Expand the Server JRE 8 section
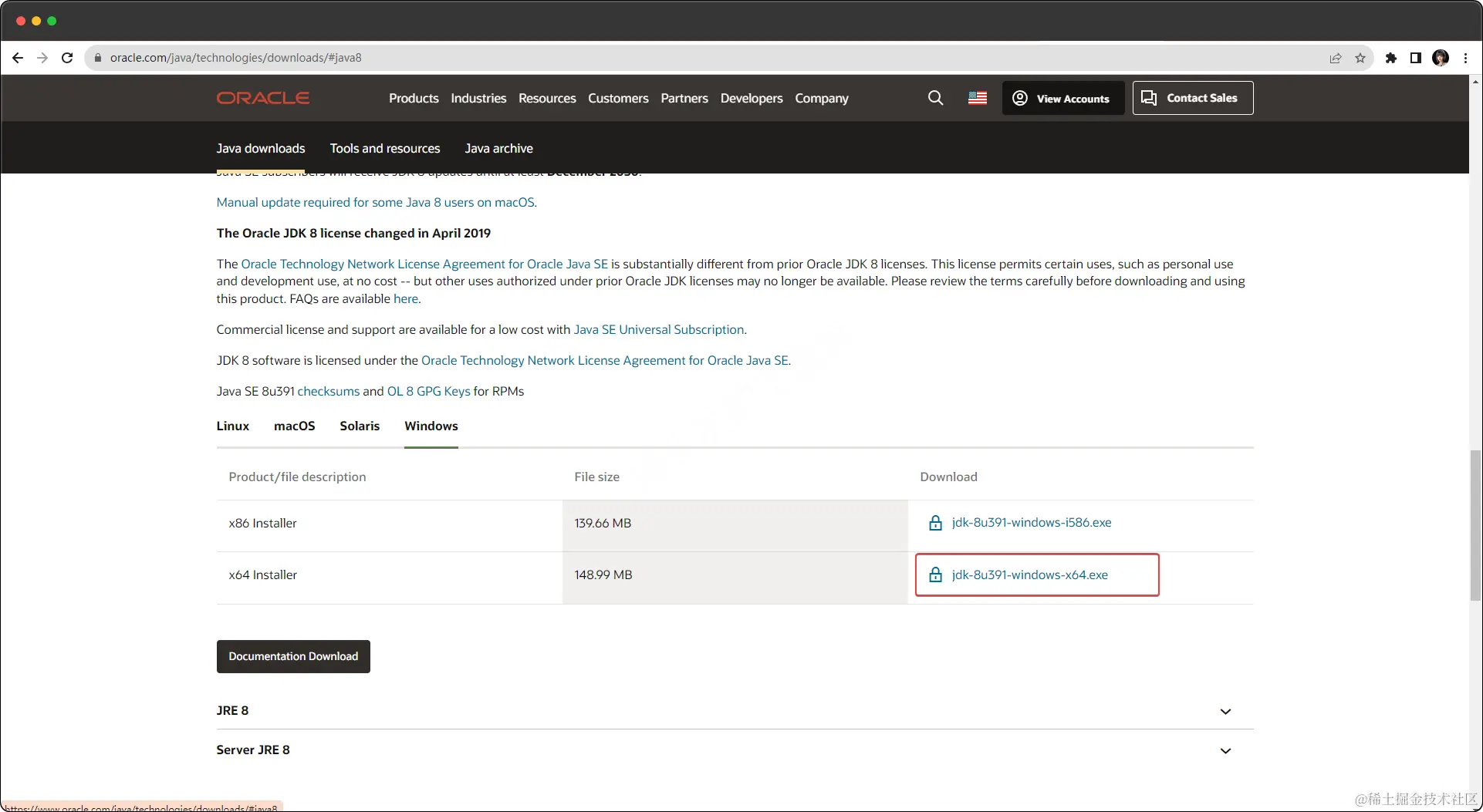This screenshot has height=812, width=1483. point(735,750)
